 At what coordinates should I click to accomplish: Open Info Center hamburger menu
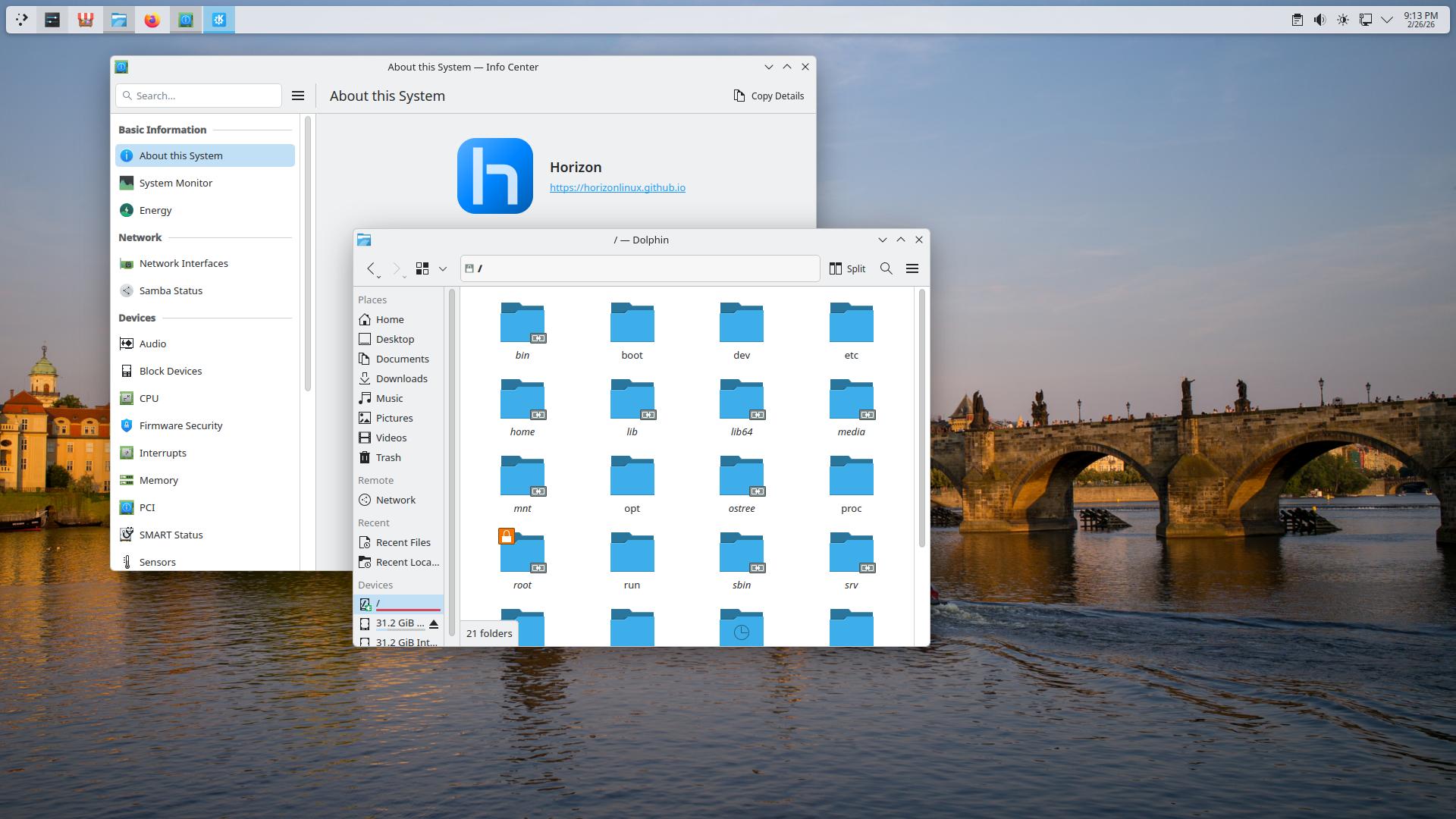pyautogui.click(x=298, y=96)
